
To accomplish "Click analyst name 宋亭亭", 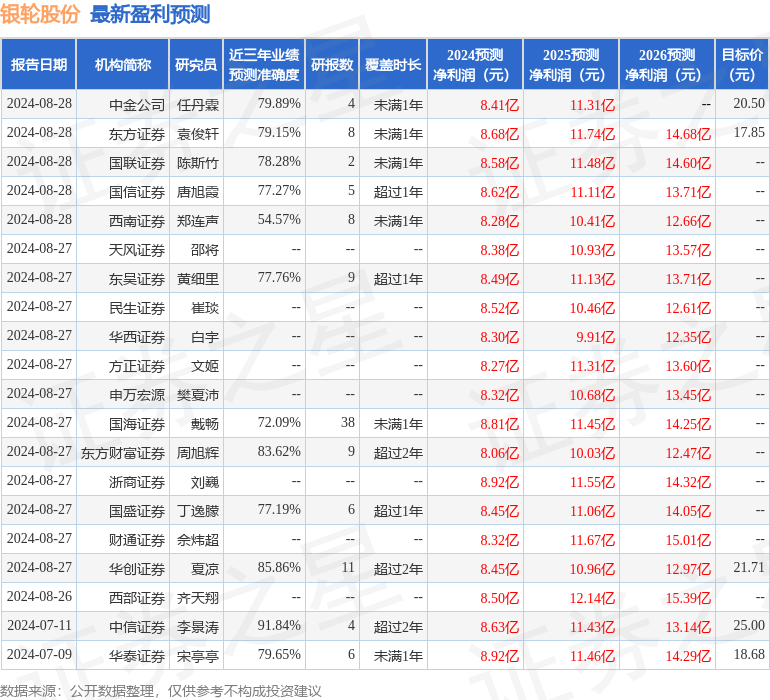I will coord(198,655).
